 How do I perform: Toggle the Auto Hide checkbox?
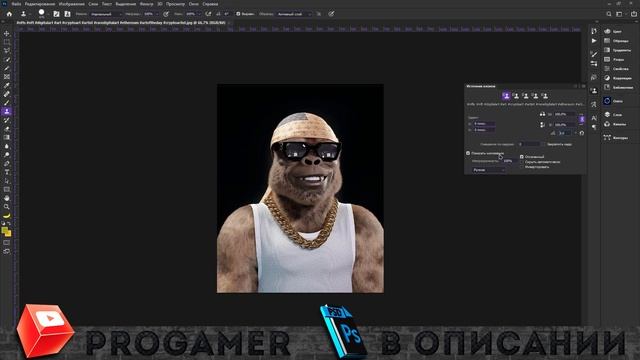[522, 162]
